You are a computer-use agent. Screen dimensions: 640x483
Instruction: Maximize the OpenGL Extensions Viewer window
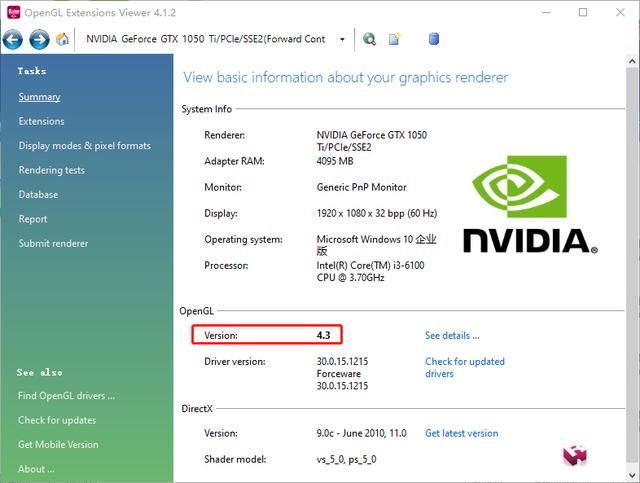pos(583,12)
